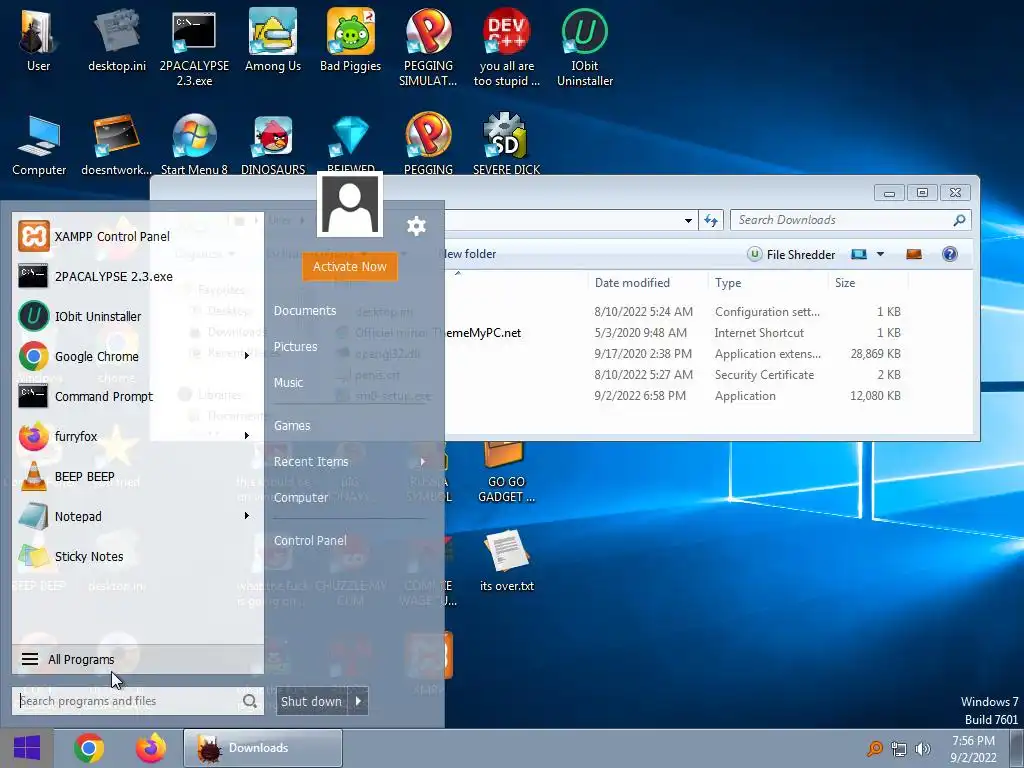Click the Windows Start button on taskbar
Viewport: 1024px width, 768px height.
pyautogui.click(x=27, y=748)
